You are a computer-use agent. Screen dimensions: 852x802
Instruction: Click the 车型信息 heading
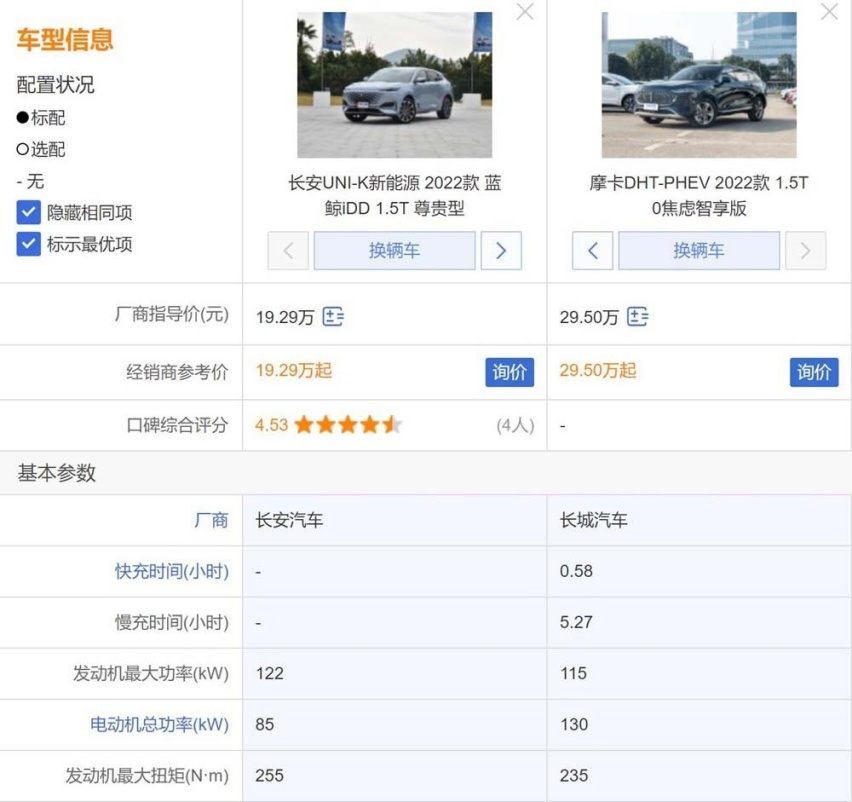(65, 40)
